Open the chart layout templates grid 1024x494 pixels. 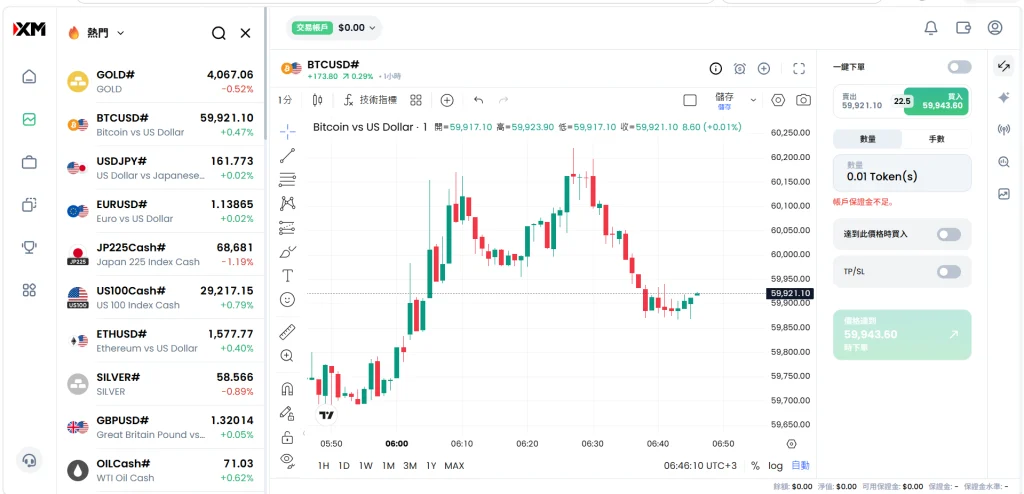[416, 100]
